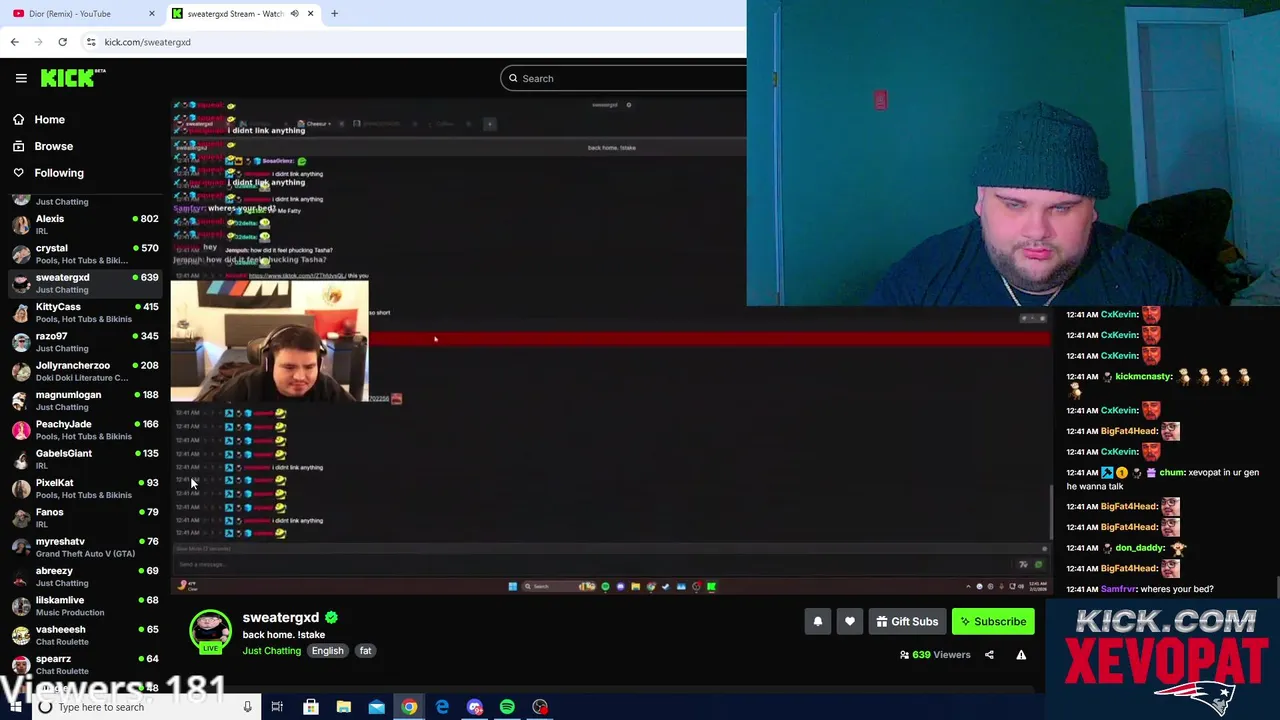Open sweatergxd's profile avatar

coord(210,631)
